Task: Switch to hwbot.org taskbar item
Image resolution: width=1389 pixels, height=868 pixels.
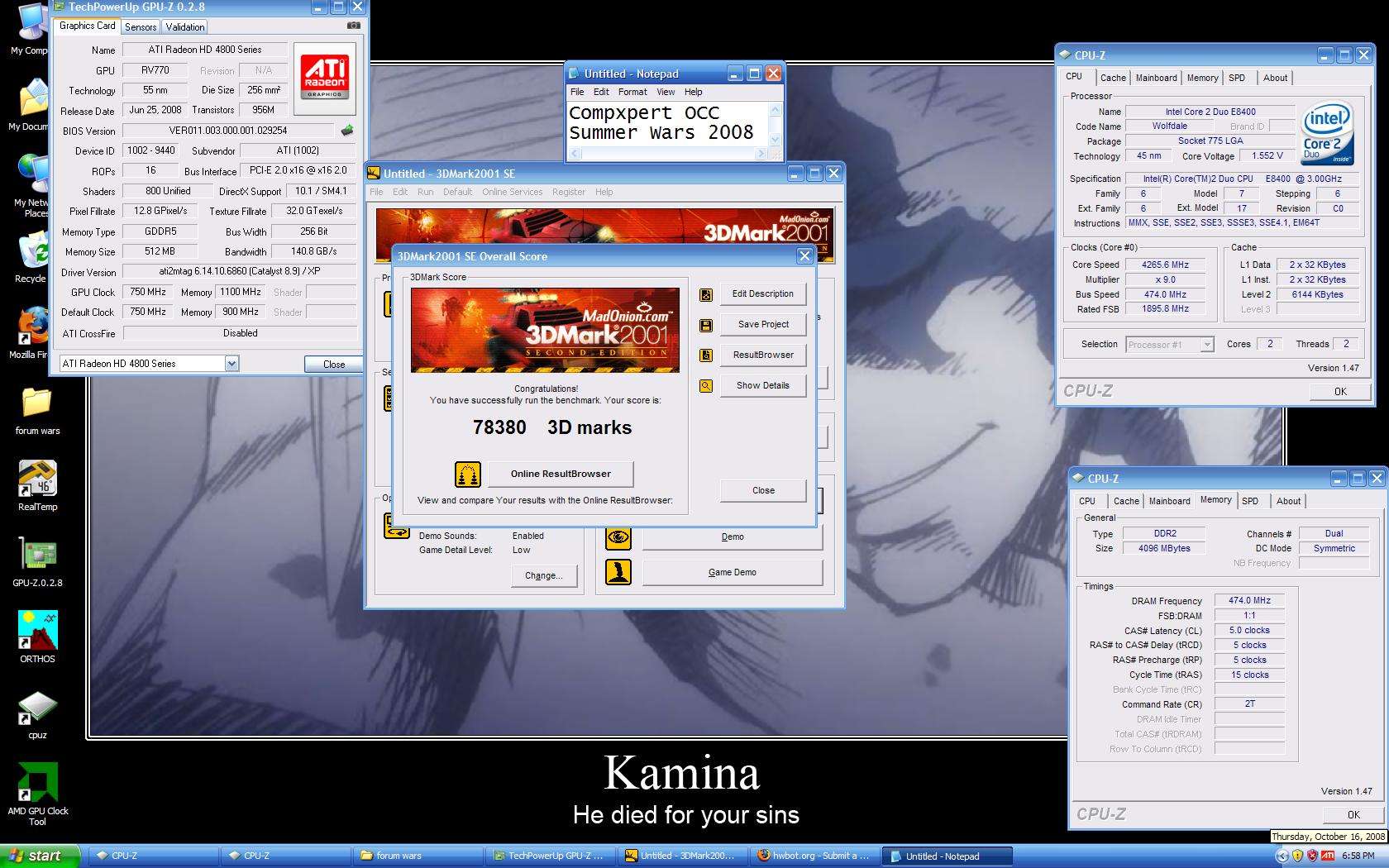Action: pyautogui.click(x=815, y=856)
